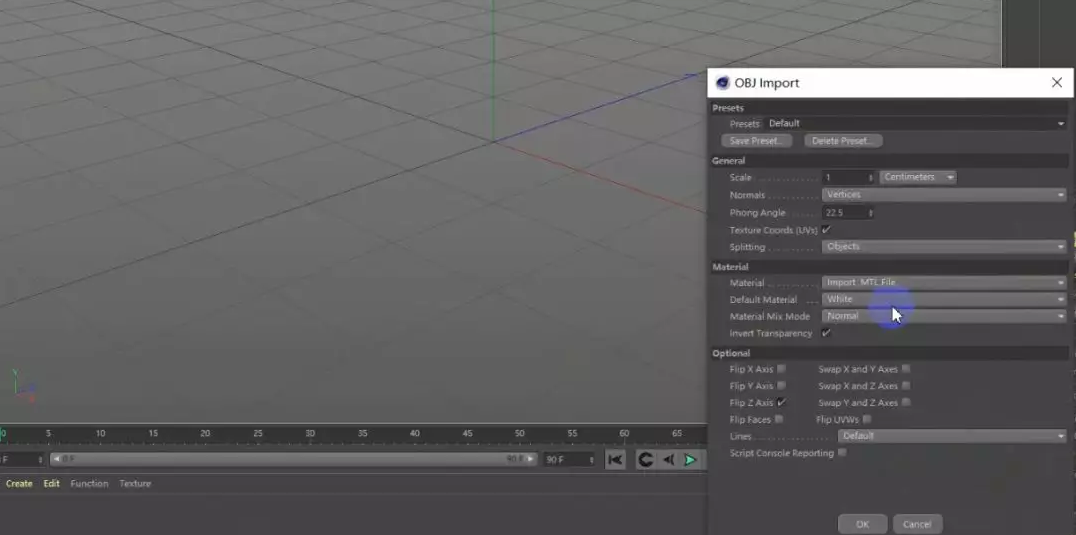Click the 90 F end frame field
1076x535 pixels.
pyautogui.click(x=565, y=460)
